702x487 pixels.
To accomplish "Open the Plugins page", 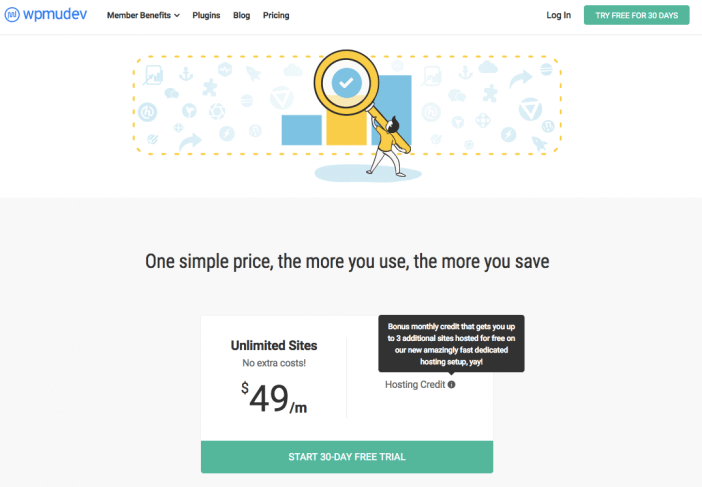I will [206, 15].
